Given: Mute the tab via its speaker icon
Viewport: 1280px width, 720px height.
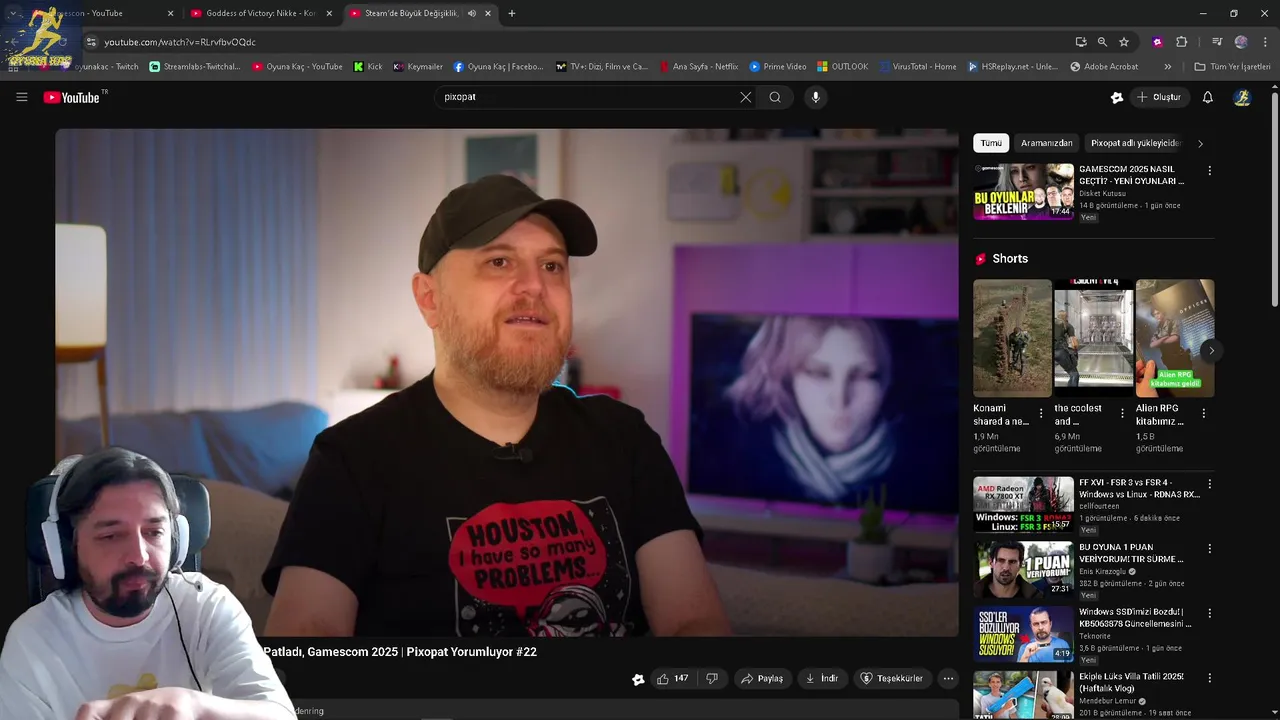Looking at the screenshot, I should click(471, 13).
